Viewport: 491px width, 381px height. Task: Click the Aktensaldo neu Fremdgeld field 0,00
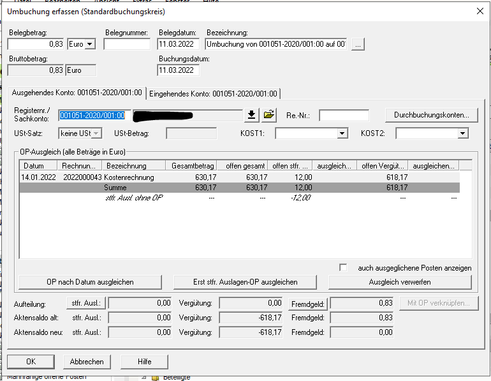(362, 333)
